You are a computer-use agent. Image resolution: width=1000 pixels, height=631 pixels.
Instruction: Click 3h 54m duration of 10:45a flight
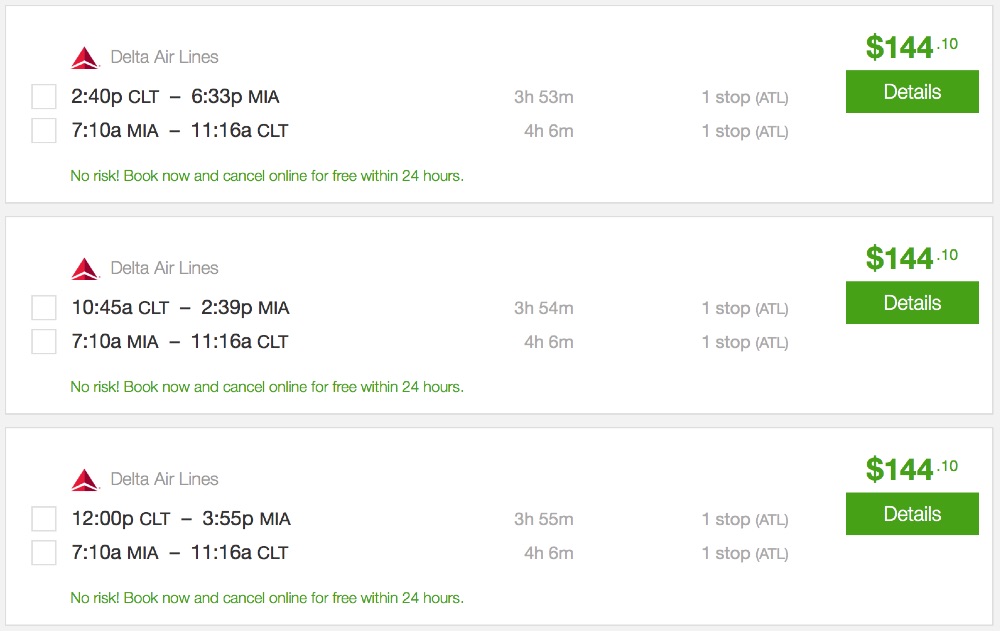tap(543, 308)
